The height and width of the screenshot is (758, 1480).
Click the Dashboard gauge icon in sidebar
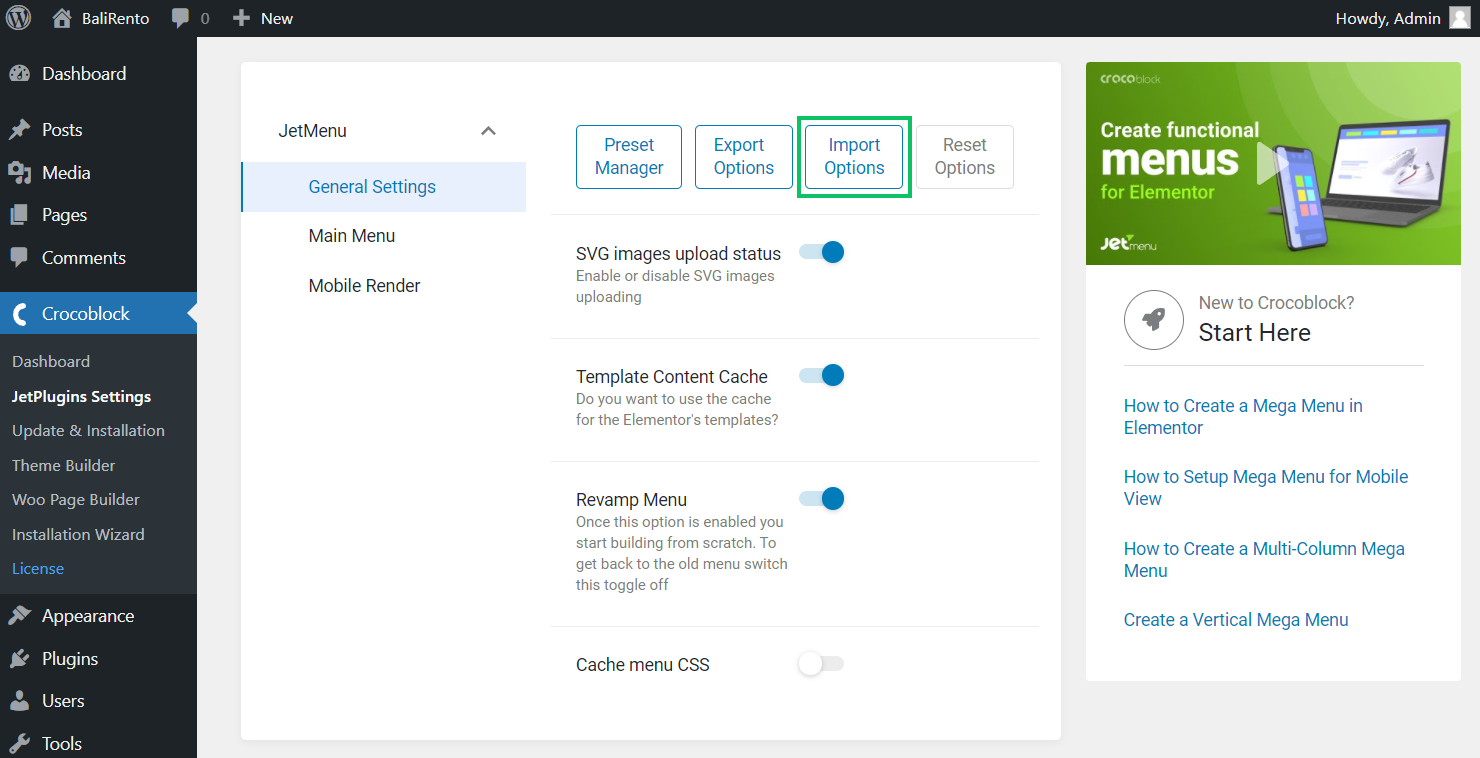click(x=19, y=74)
